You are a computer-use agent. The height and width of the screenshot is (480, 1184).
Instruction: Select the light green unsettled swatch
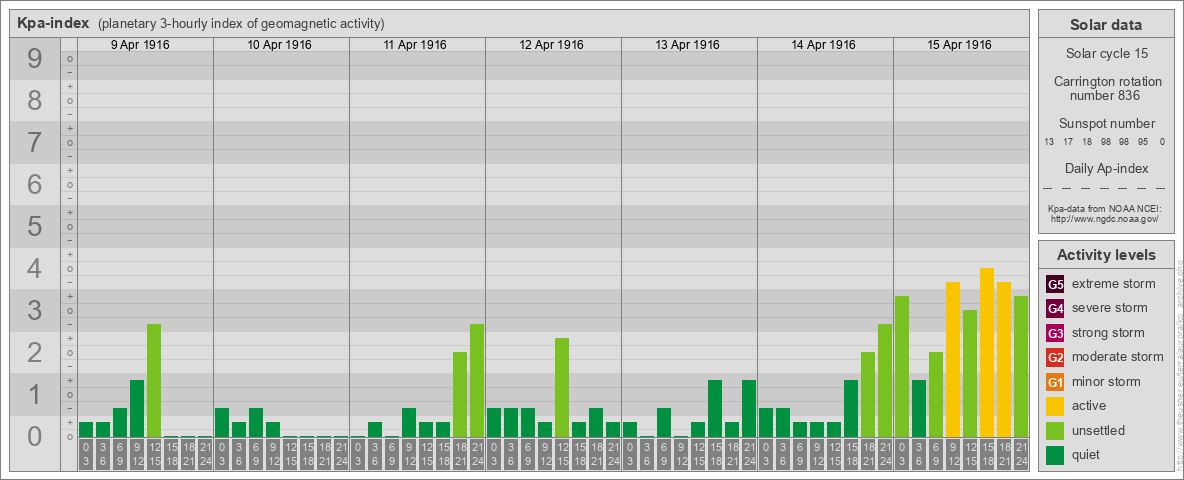pos(1055,430)
